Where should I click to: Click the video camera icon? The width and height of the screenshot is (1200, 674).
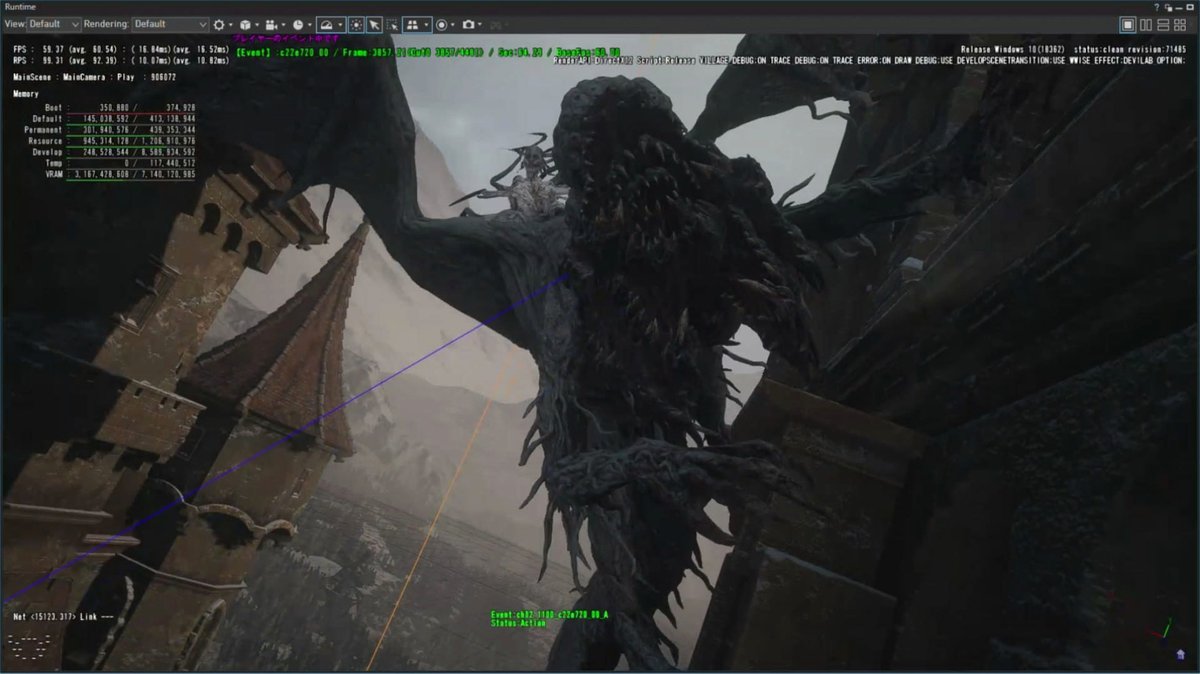click(270, 24)
